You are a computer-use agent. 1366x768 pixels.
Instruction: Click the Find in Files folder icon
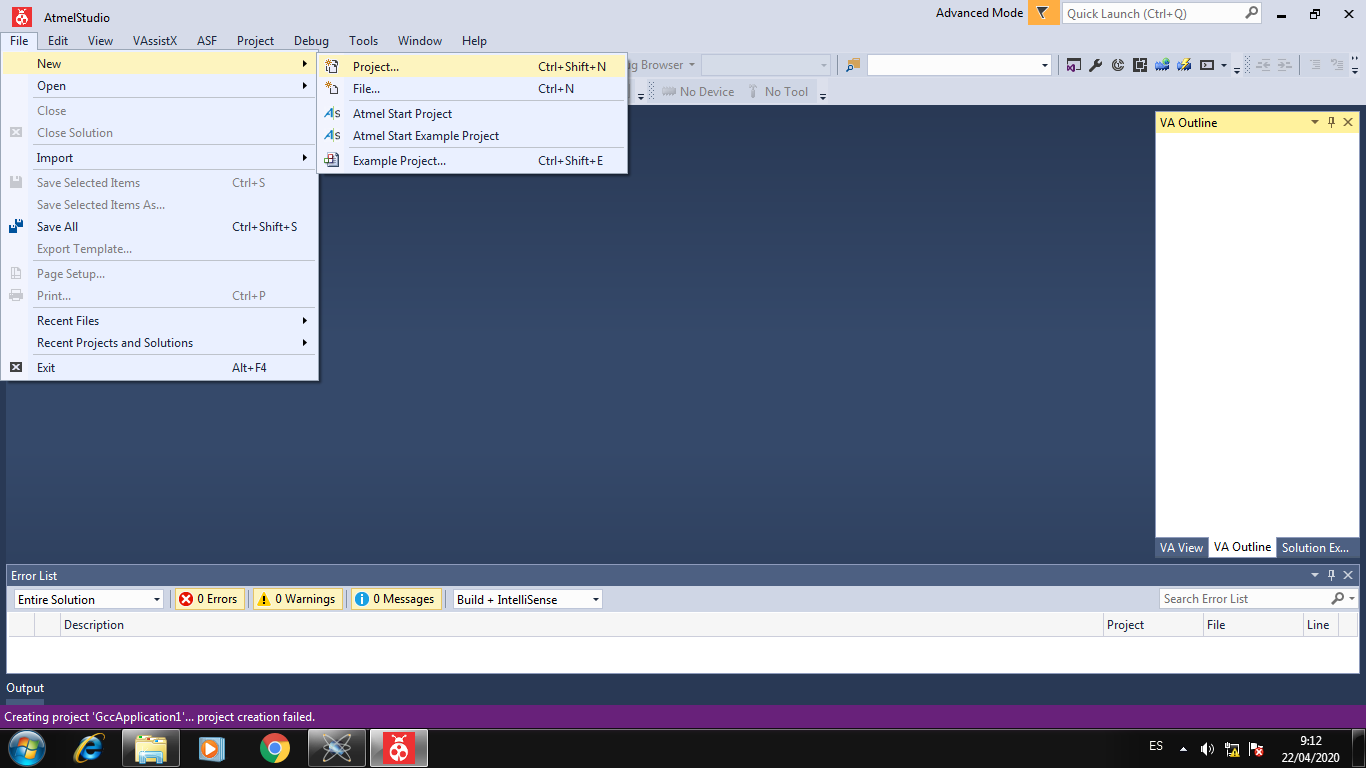853,65
